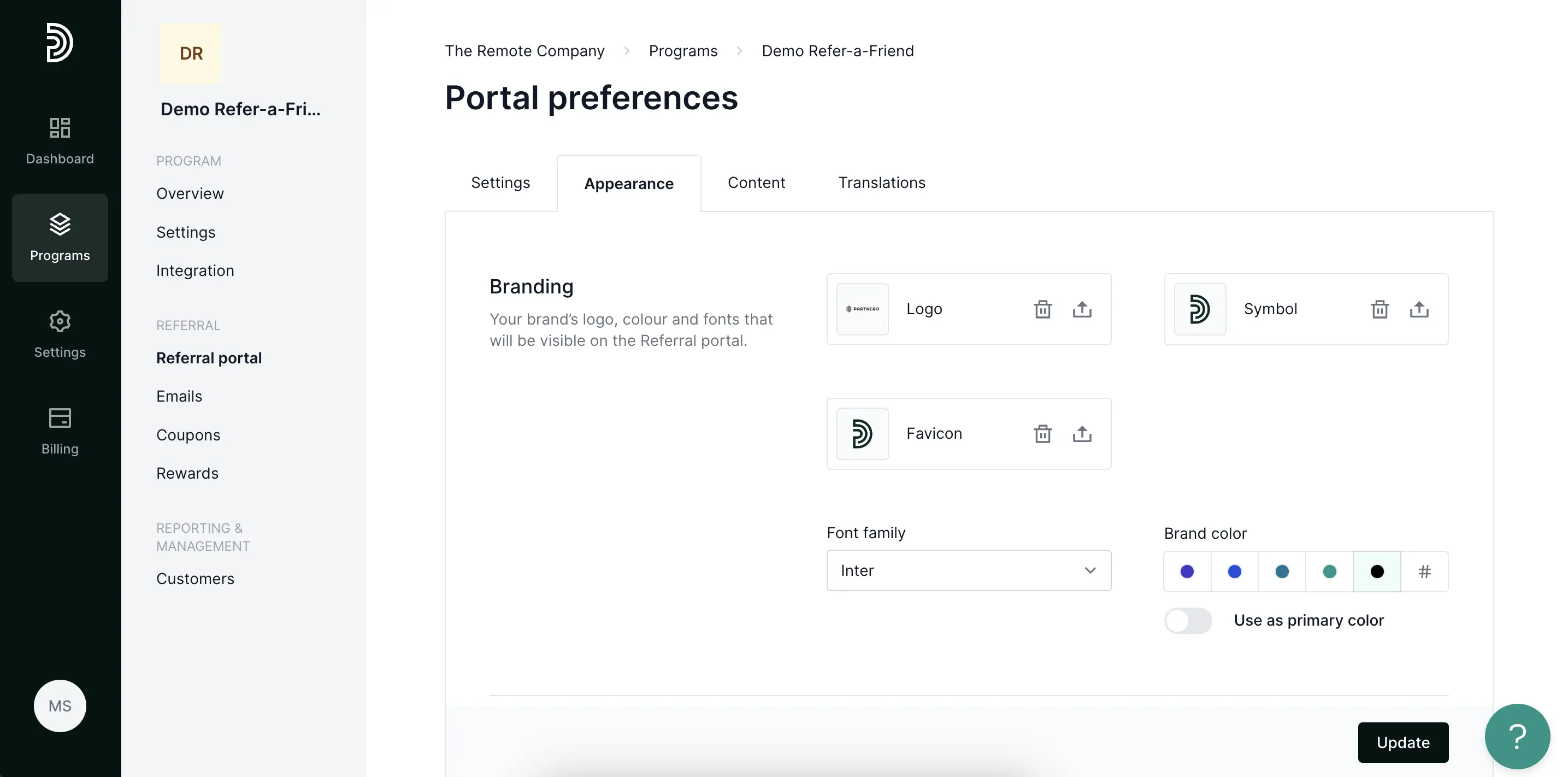Viewport: 1568px width, 777px height.
Task: Open Billing in the sidebar
Action: pyautogui.click(x=60, y=431)
